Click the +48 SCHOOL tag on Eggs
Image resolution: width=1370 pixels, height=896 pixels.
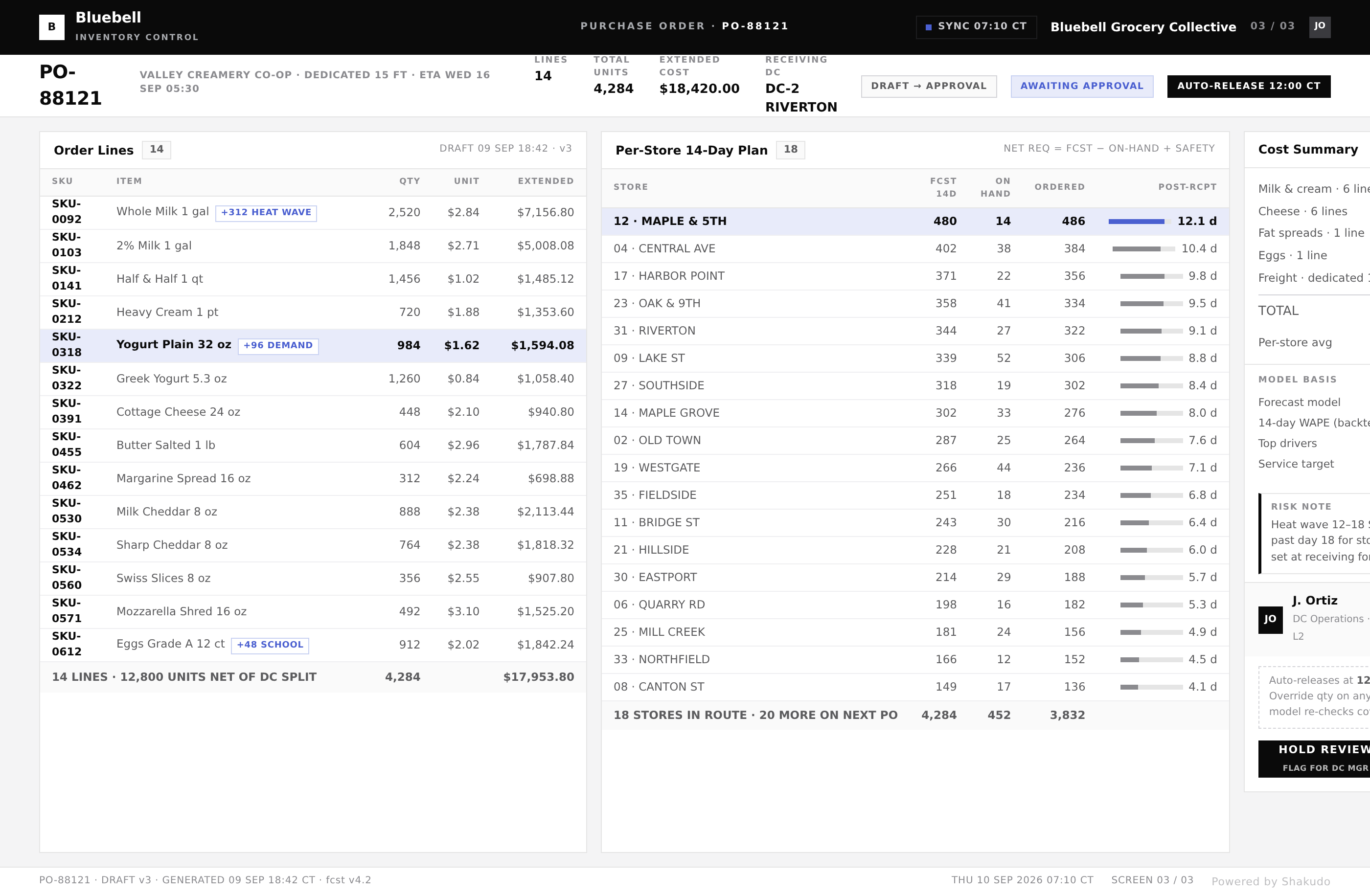270,645
